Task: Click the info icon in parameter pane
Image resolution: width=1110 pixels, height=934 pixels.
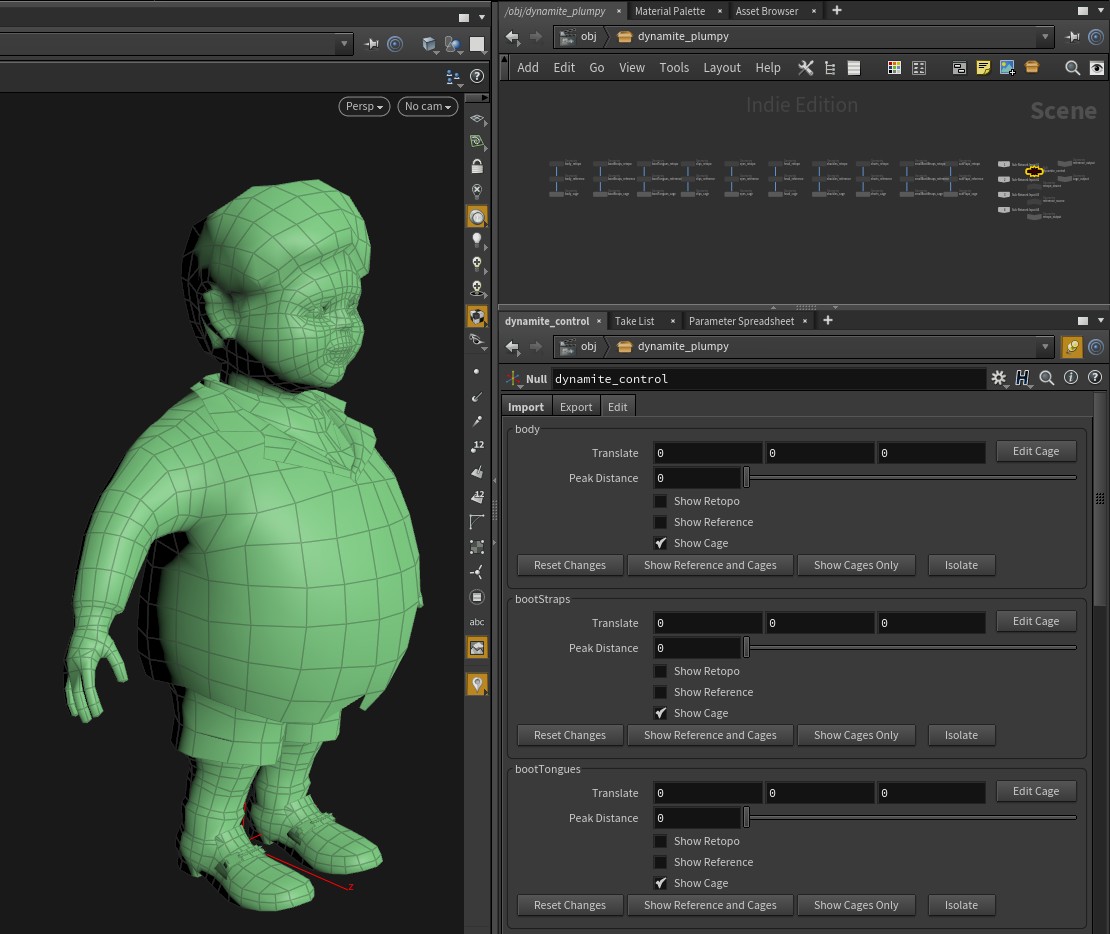Action: [1071, 378]
